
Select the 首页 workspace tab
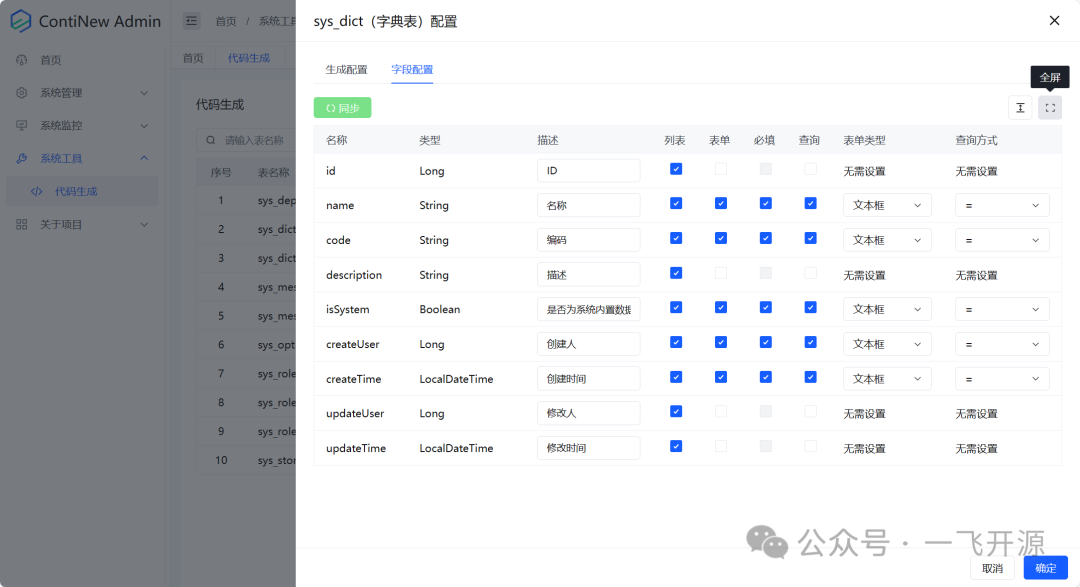[x=193, y=57]
